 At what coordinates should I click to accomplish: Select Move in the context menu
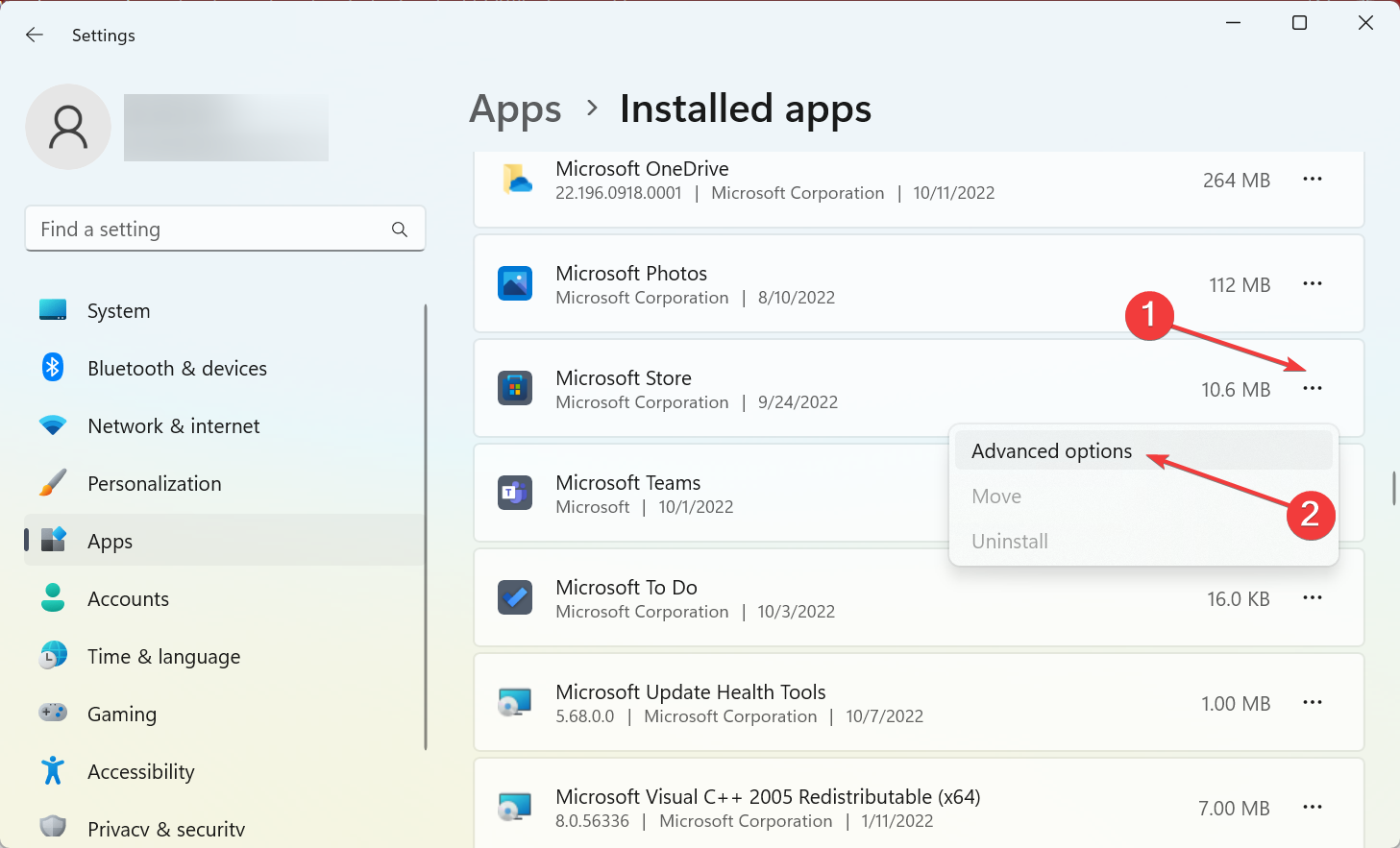[1143, 497]
